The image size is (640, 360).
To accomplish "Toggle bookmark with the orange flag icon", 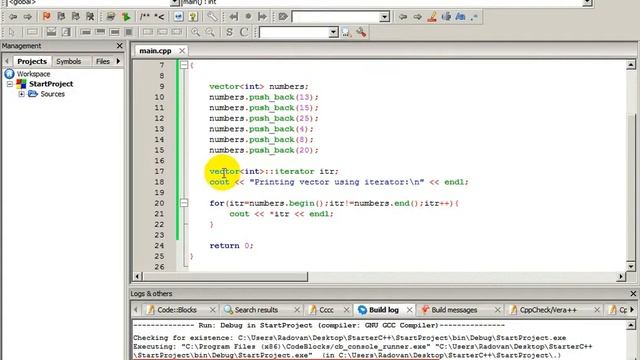I will [46, 17].
